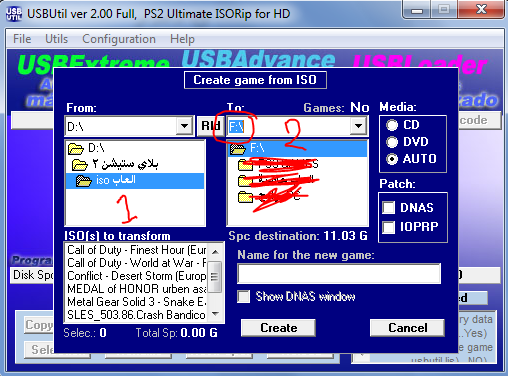The width and height of the screenshot is (508, 376).
Task: Open the File menu
Action: click(22, 39)
